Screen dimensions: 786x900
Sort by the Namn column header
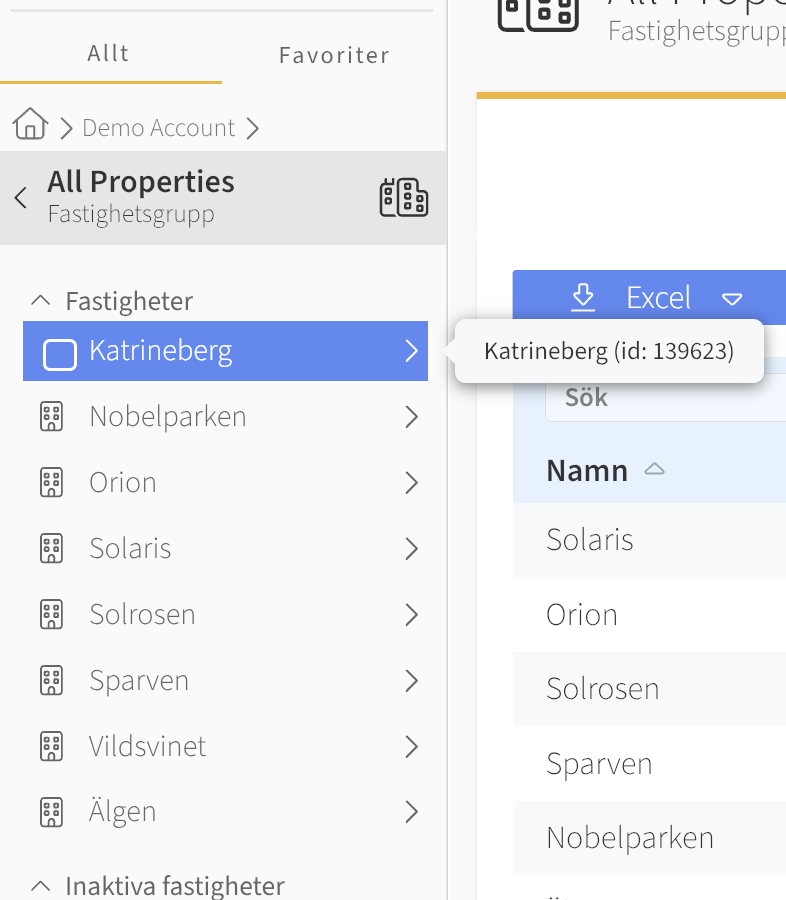tap(587, 471)
